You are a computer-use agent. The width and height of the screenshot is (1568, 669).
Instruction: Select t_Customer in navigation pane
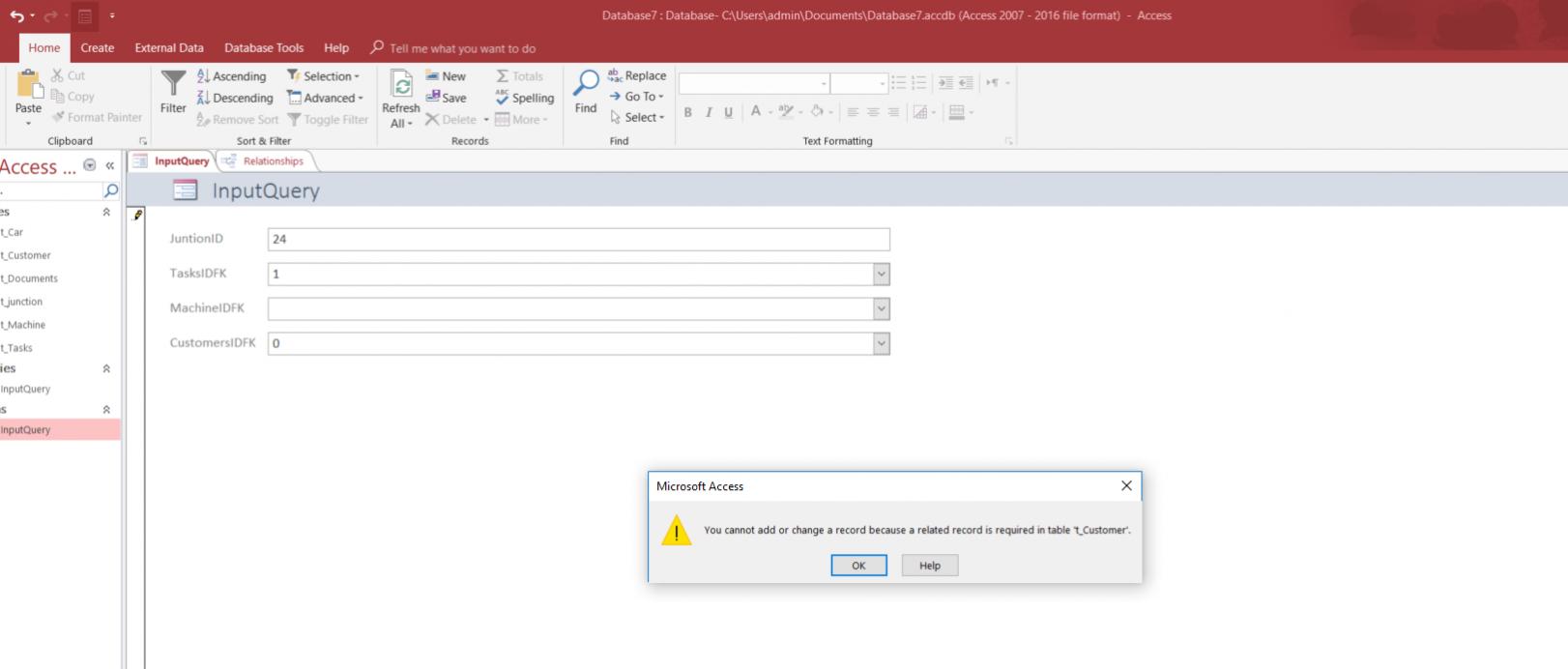tap(26, 255)
